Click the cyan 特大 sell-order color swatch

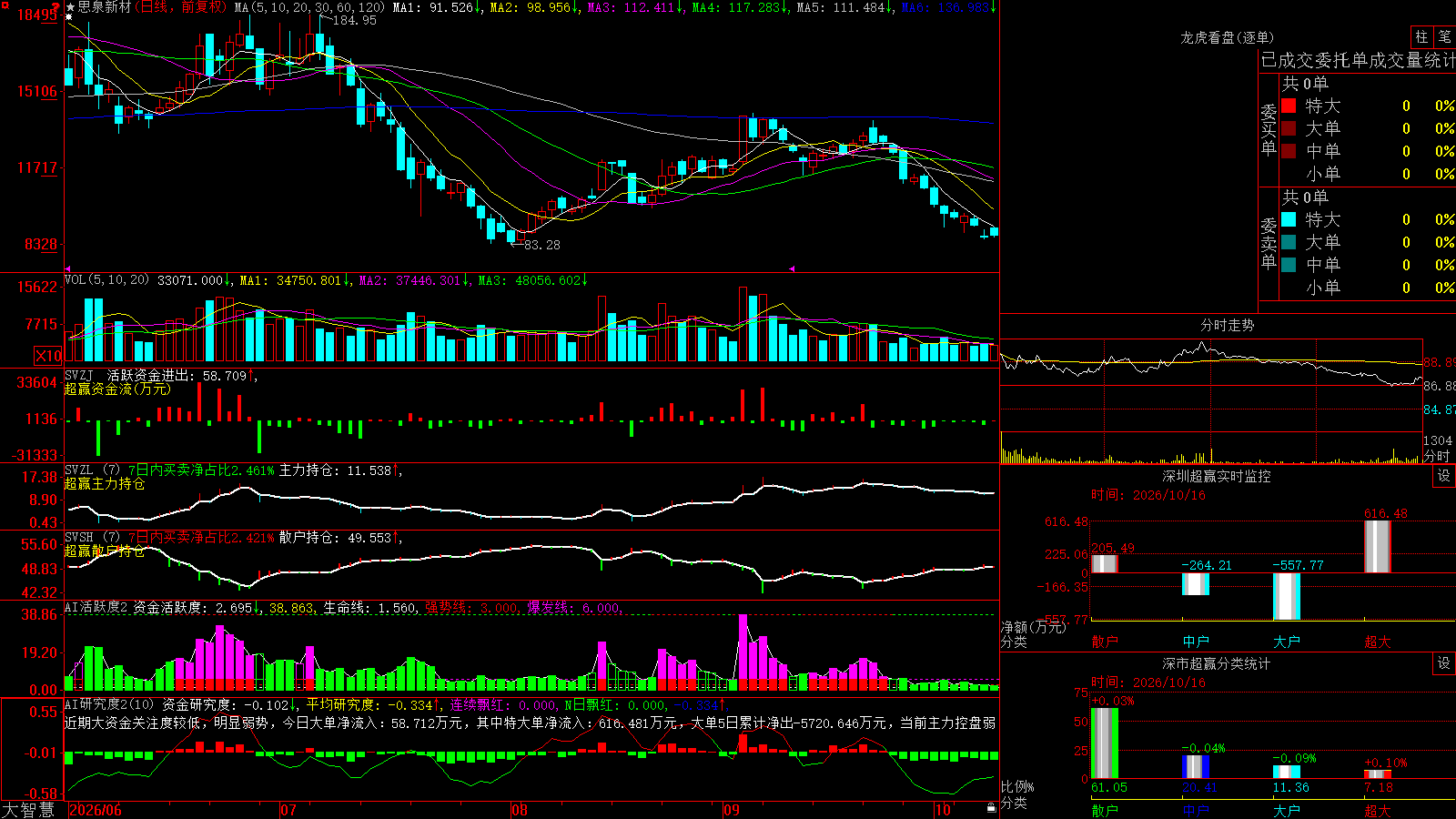(1289, 219)
